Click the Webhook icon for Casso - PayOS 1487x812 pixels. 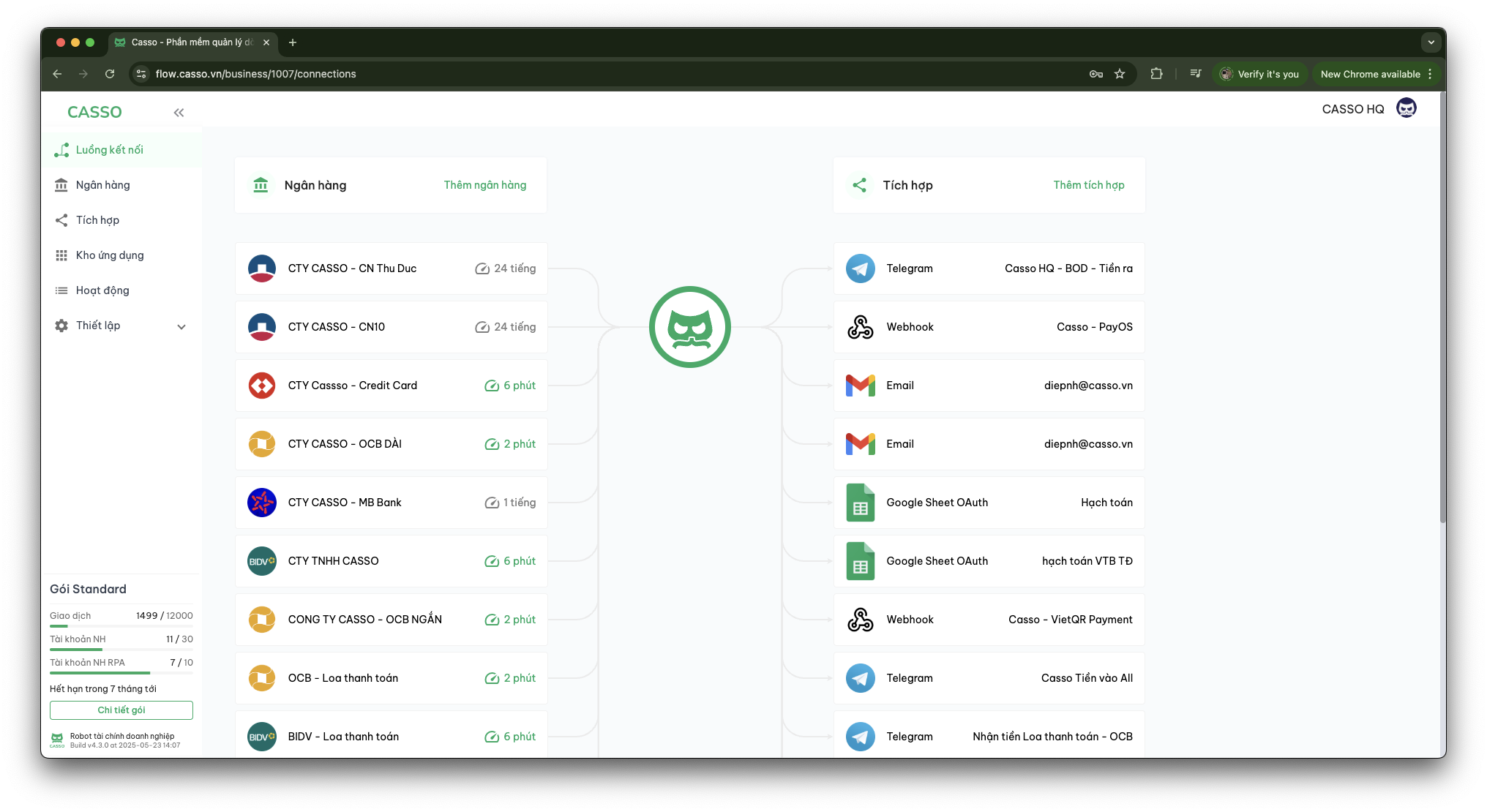[860, 327]
